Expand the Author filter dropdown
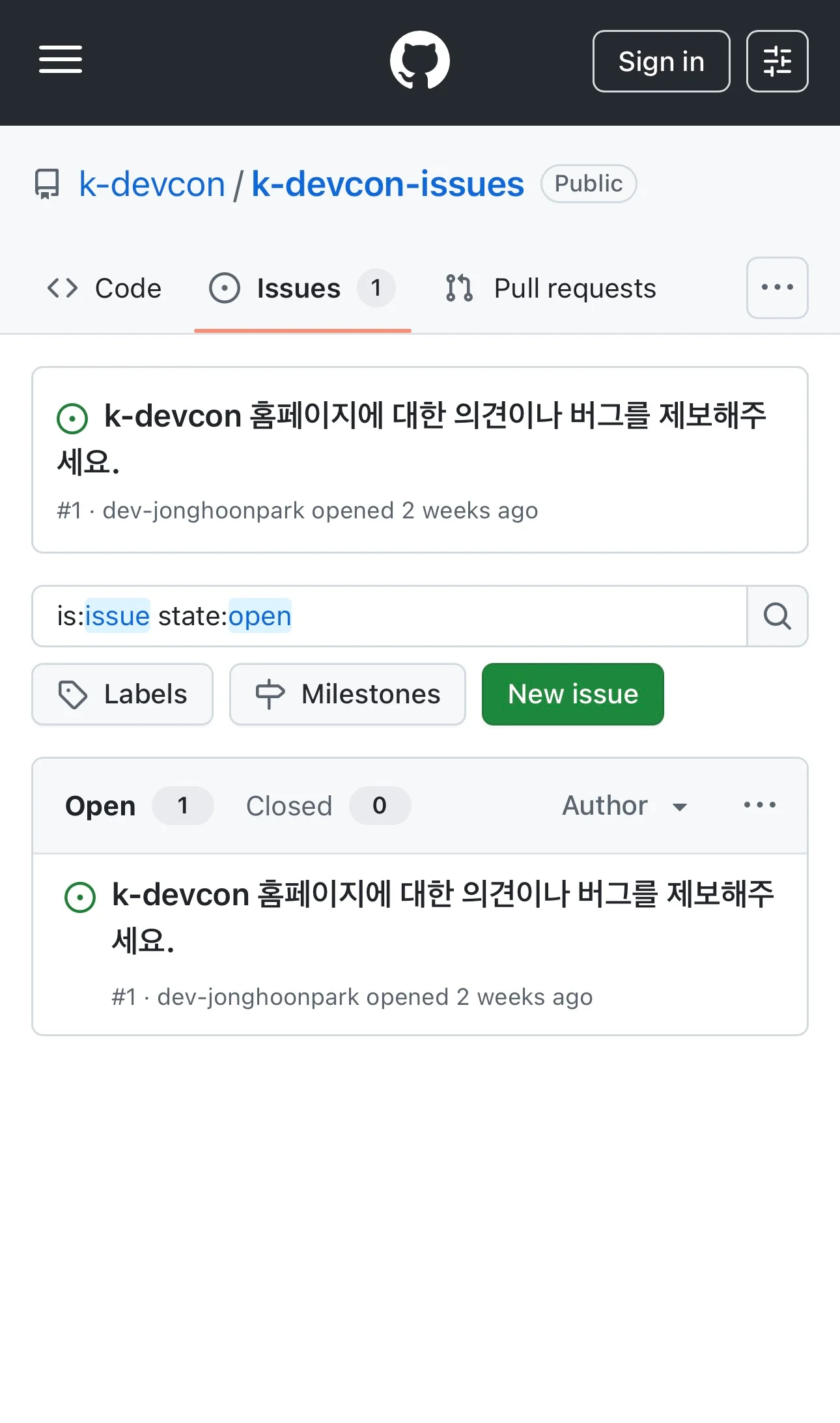Screen dimensions: 840x1423 point(625,806)
